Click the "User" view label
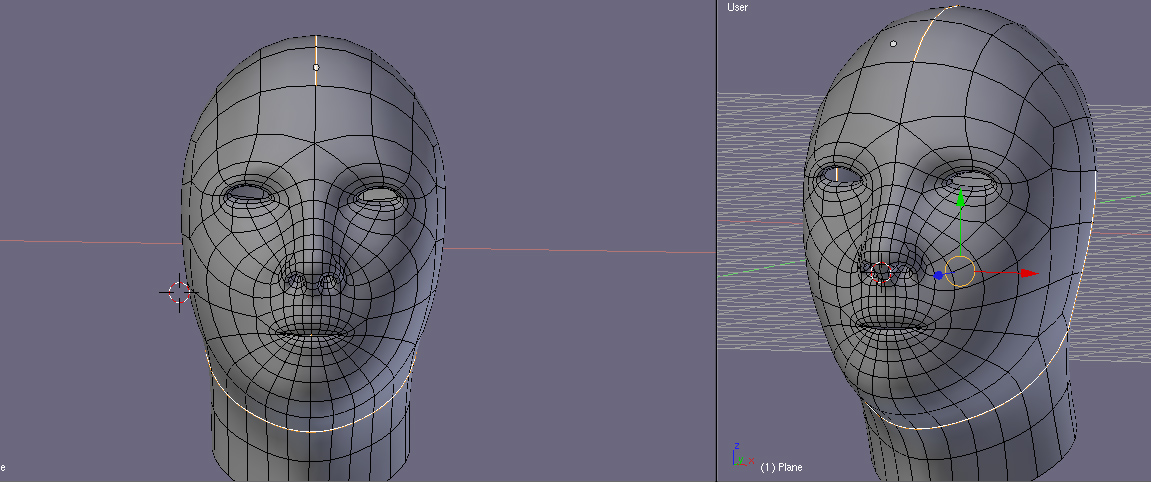 click(738, 8)
